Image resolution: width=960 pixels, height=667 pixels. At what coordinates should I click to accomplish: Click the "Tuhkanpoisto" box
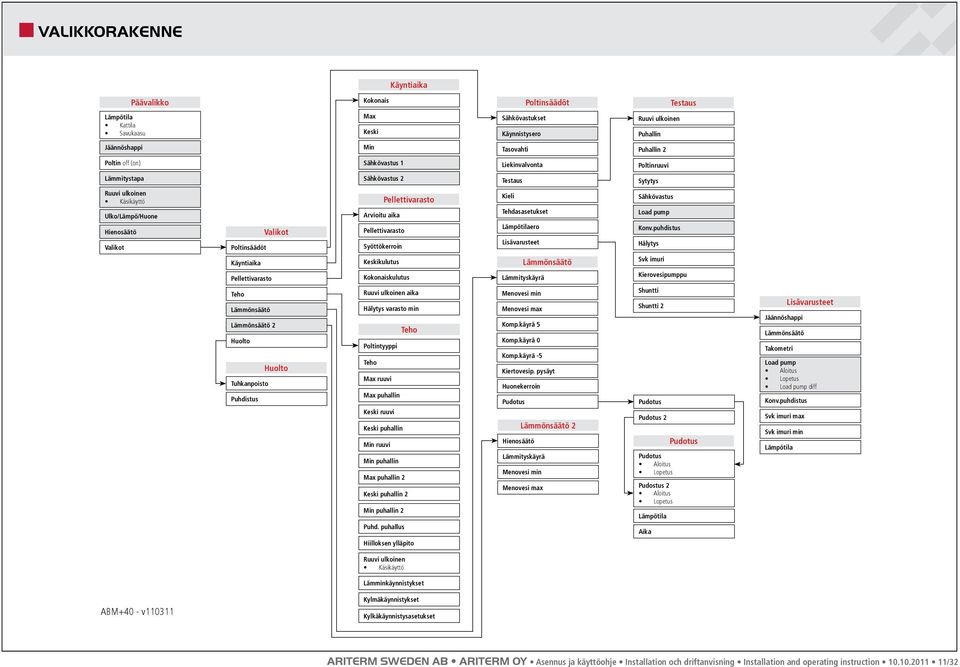277,383
